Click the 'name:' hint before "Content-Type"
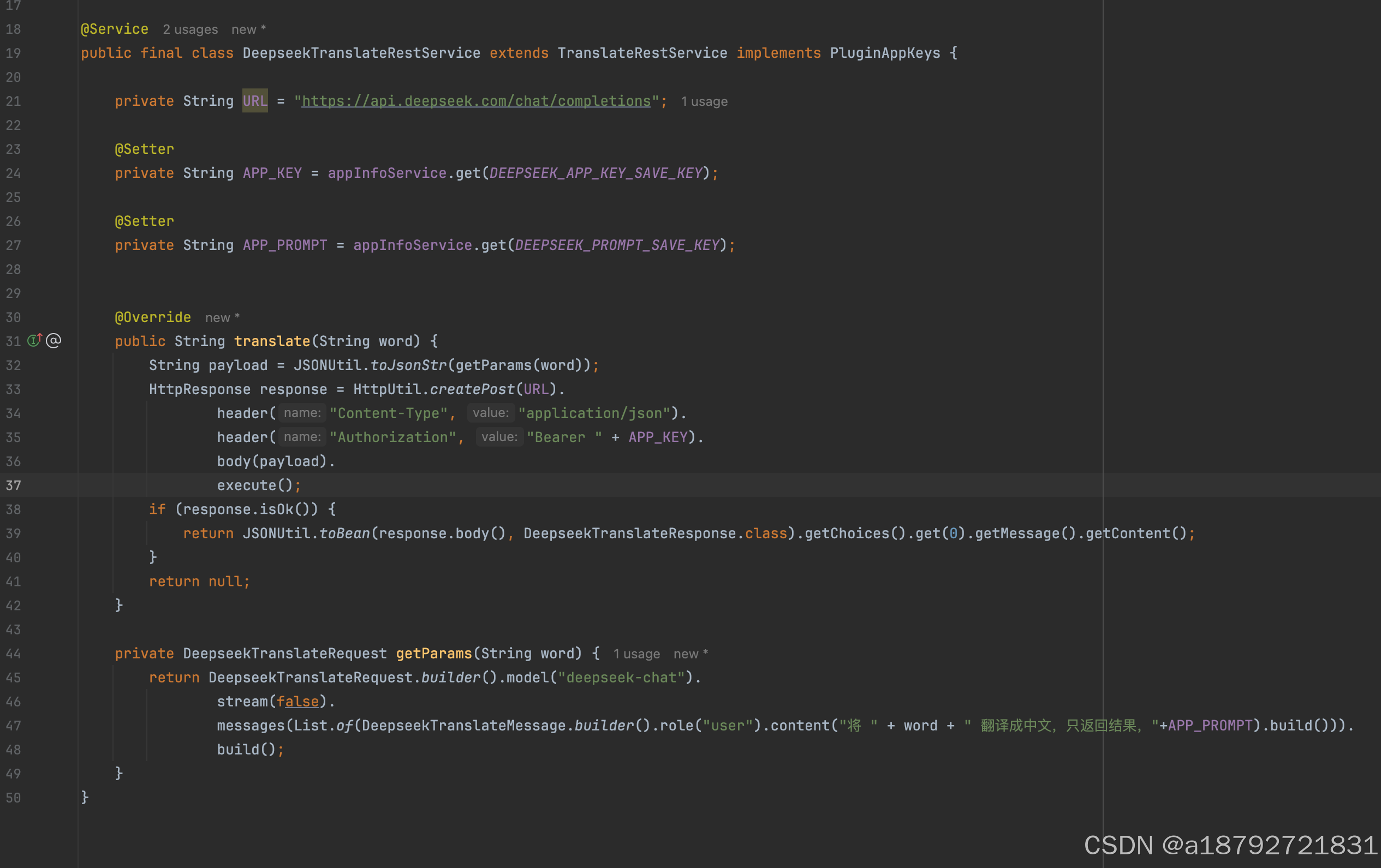The image size is (1381, 868). (302, 413)
